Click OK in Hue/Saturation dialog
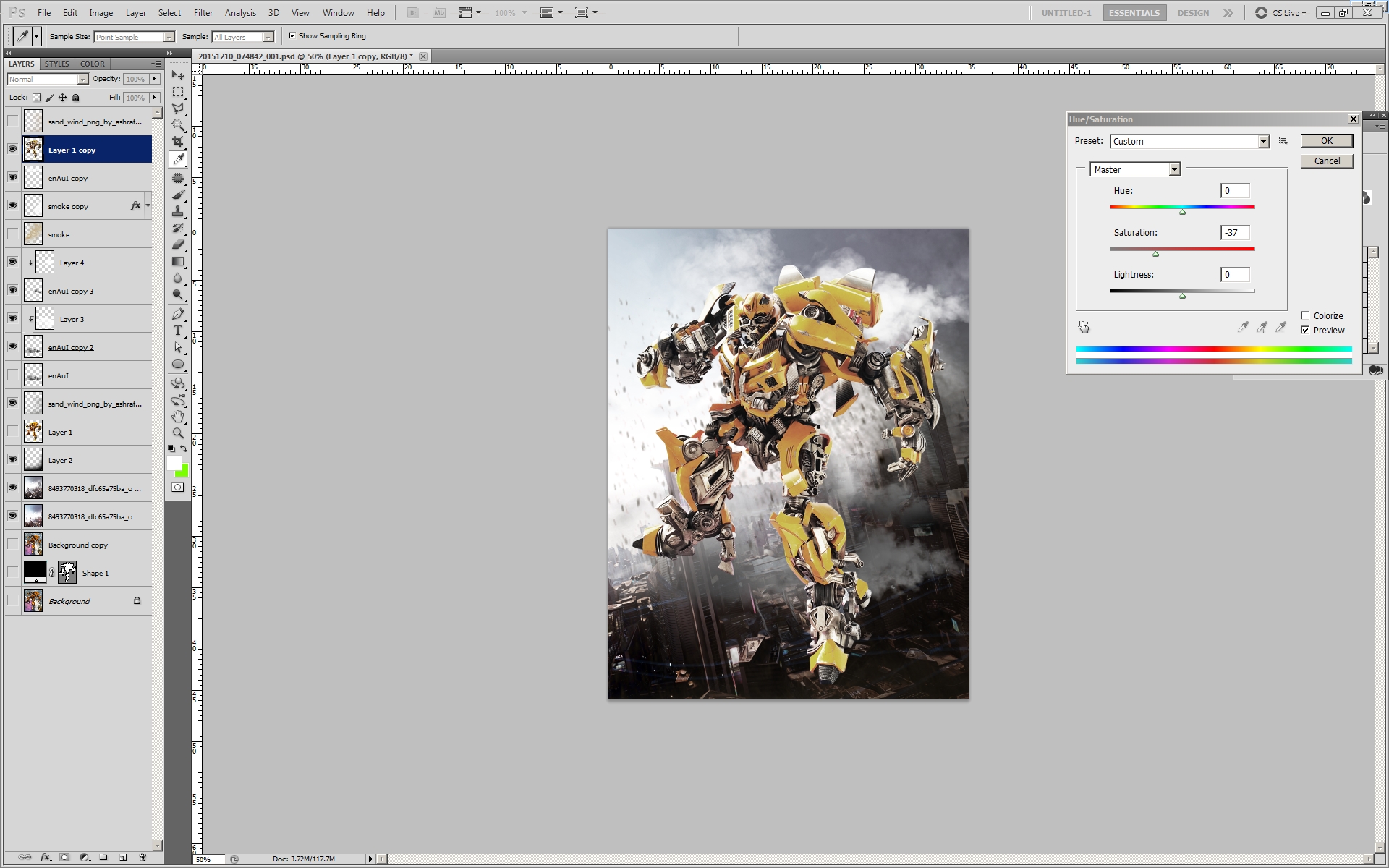The image size is (1389, 868). pyautogui.click(x=1326, y=141)
